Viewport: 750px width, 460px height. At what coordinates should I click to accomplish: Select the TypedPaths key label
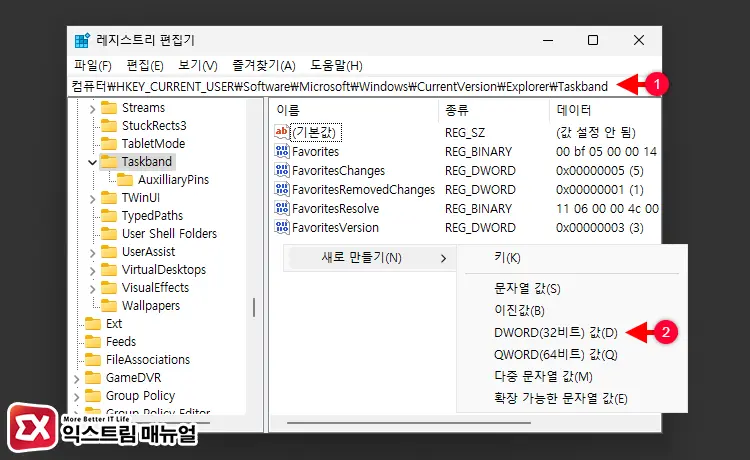coord(152,216)
